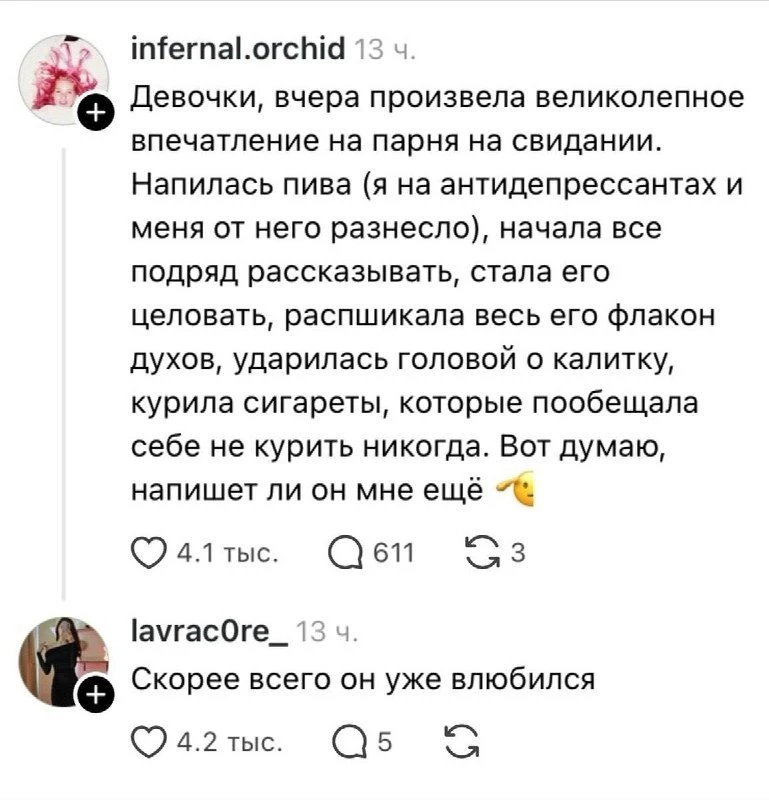
Task: View the 4.2 тыс. likes on reply
Action: (x=229, y=743)
